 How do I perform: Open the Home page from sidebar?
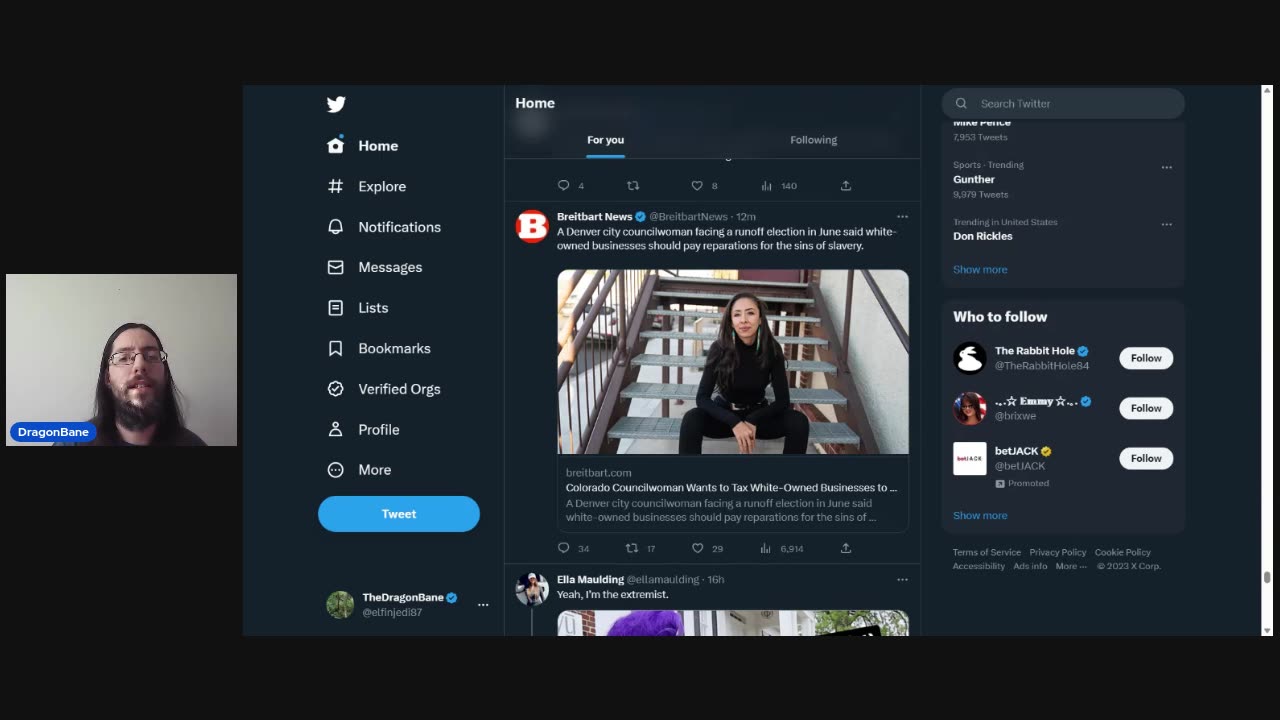coord(363,146)
